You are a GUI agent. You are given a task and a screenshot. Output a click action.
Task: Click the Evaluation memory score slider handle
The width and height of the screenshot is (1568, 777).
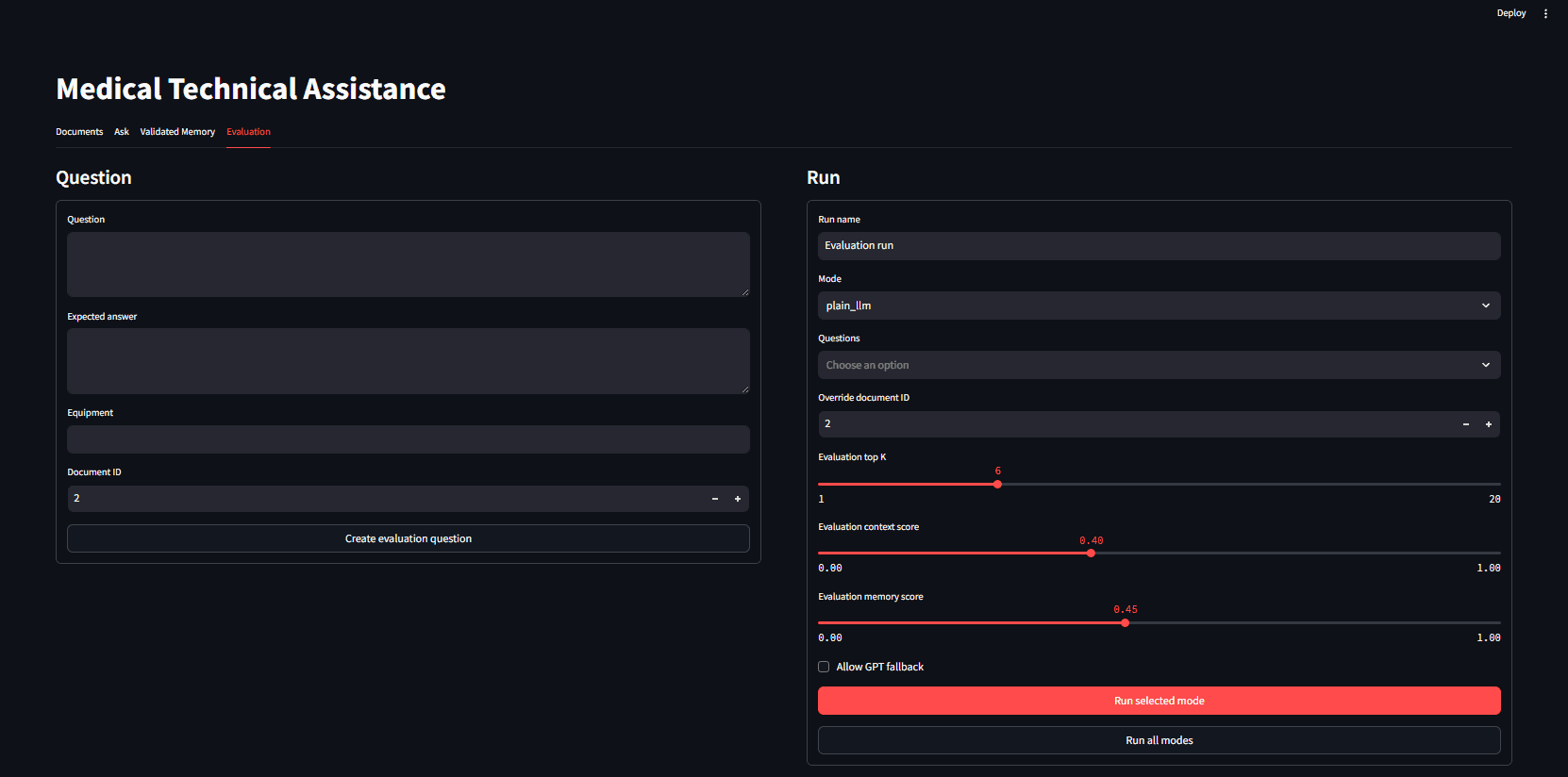(1125, 622)
